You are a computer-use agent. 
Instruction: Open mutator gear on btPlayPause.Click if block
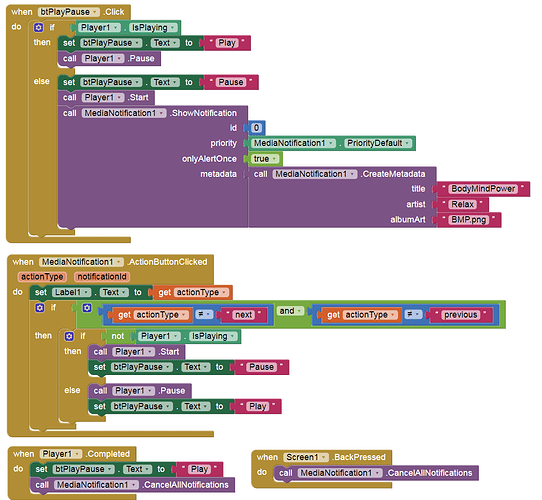(x=38, y=27)
